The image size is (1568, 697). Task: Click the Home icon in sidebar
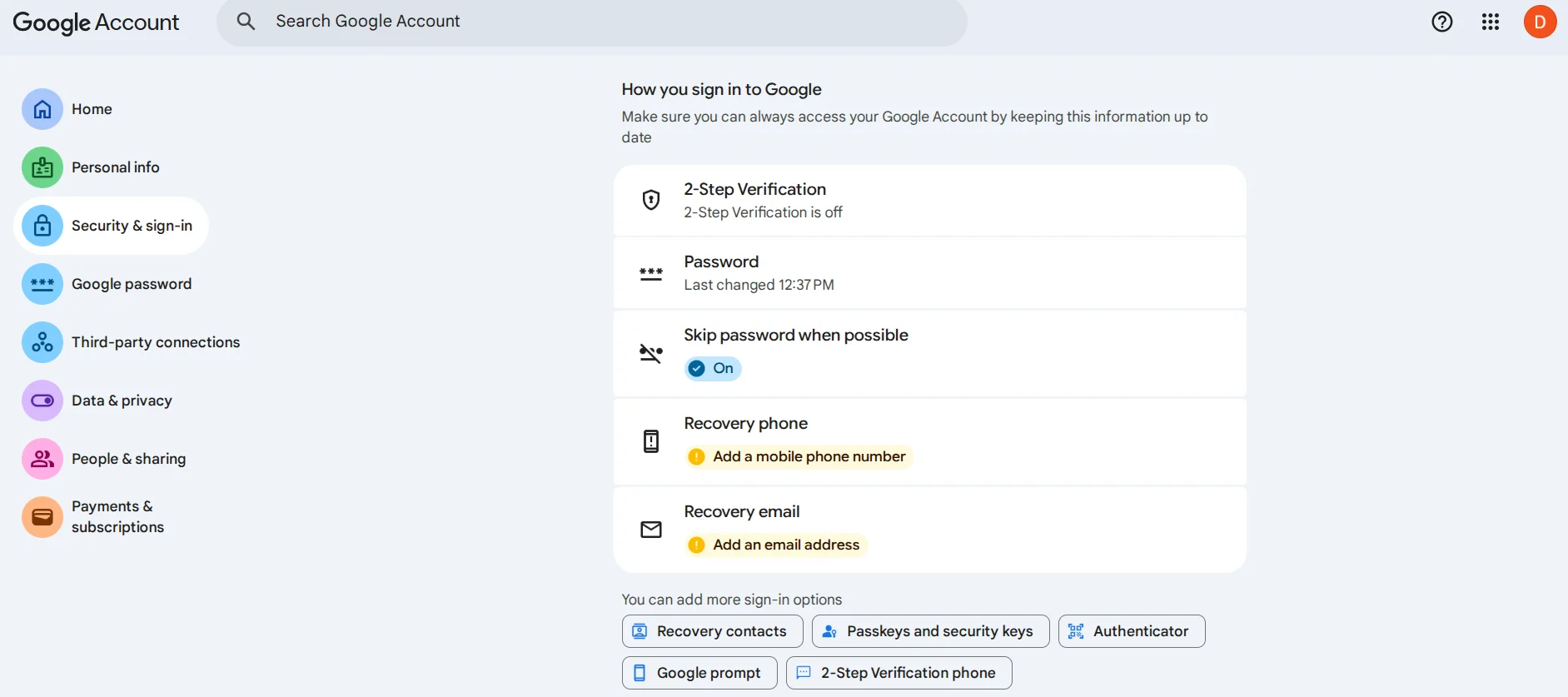tap(42, 109)
